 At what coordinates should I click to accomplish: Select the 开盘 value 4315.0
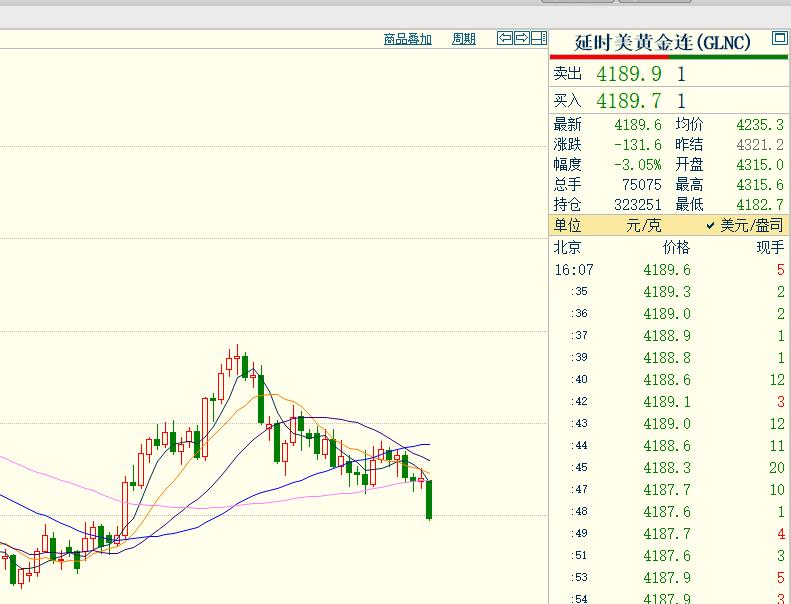click(x=760, y=165)
